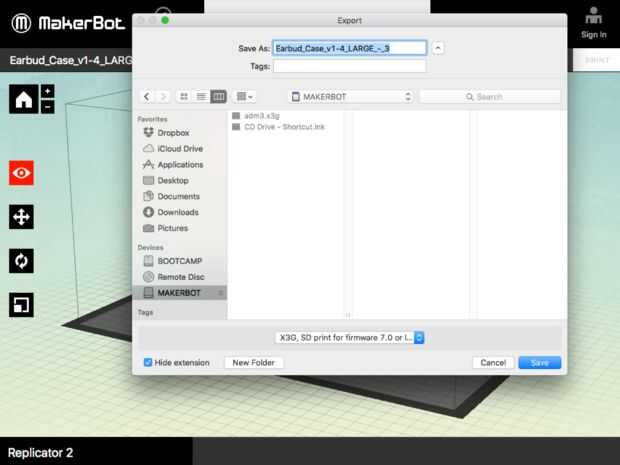This screenshot has height=465, width=620.
Task: Toggle the red eye view tool
Action: 21,173
